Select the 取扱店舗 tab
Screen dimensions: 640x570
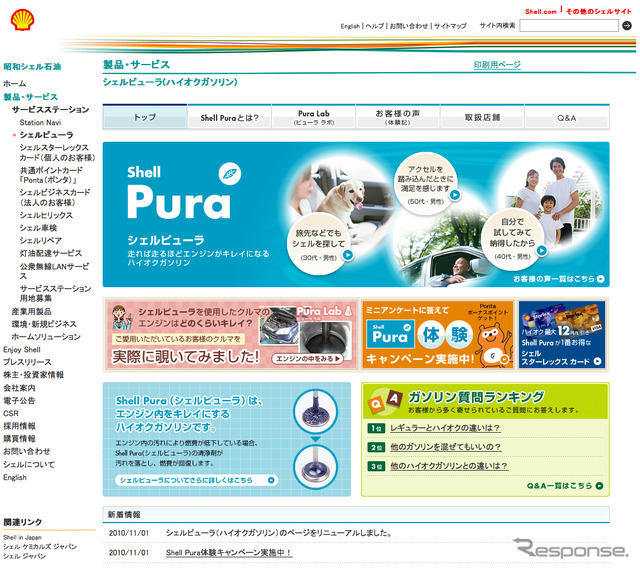(482, 117)
